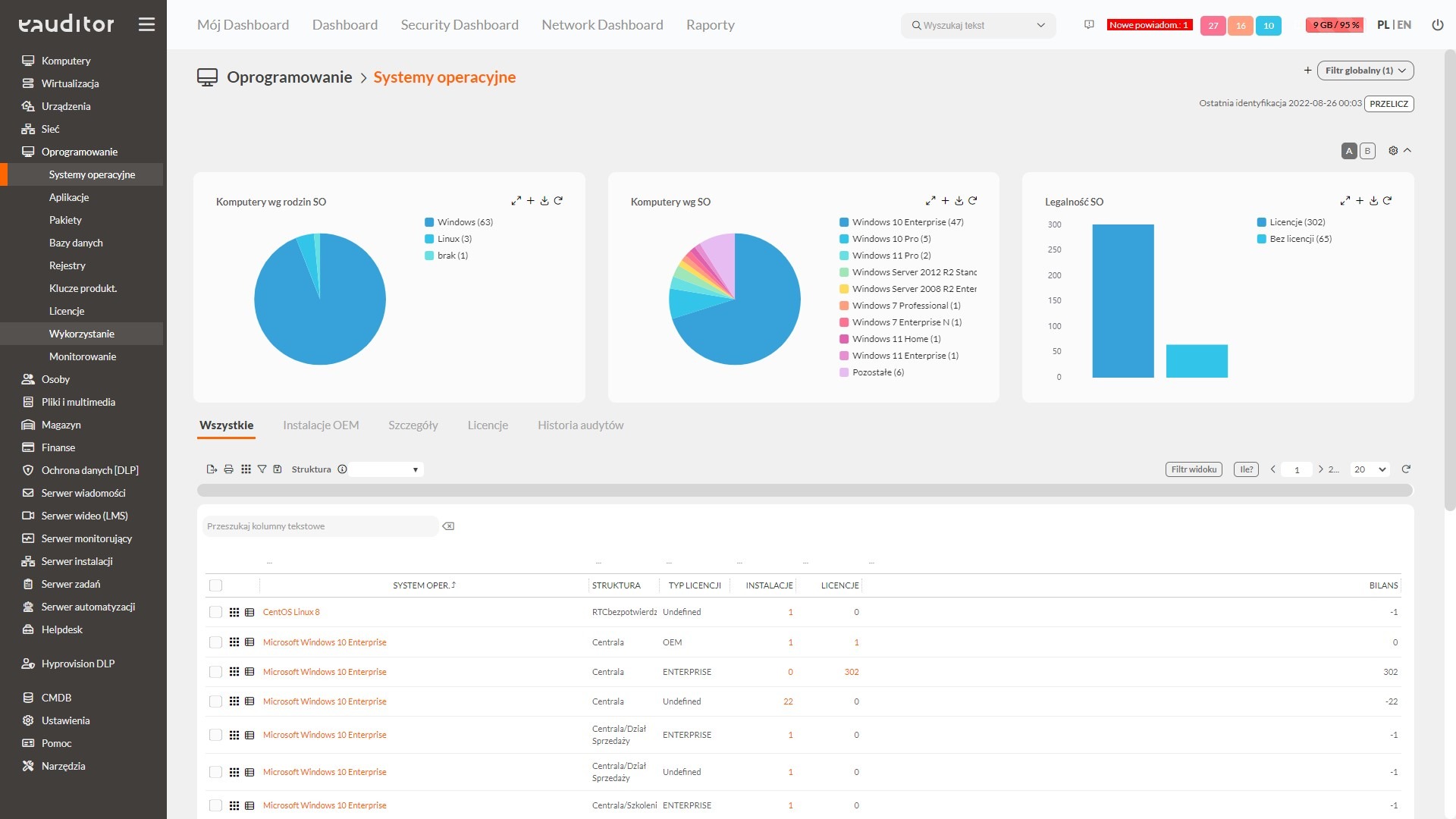
Task: Refresh the Legalność SO chart
Action: pyautogui.click(x=1387, y=201)
